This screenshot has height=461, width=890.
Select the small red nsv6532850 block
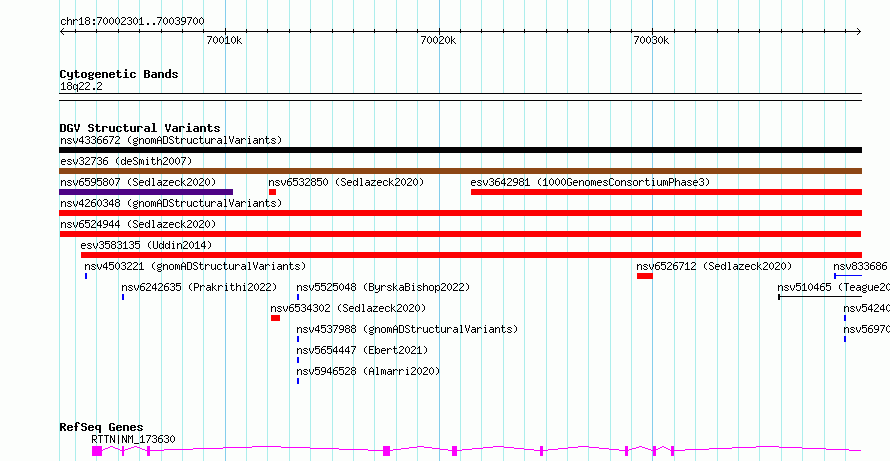pos(272,192)
